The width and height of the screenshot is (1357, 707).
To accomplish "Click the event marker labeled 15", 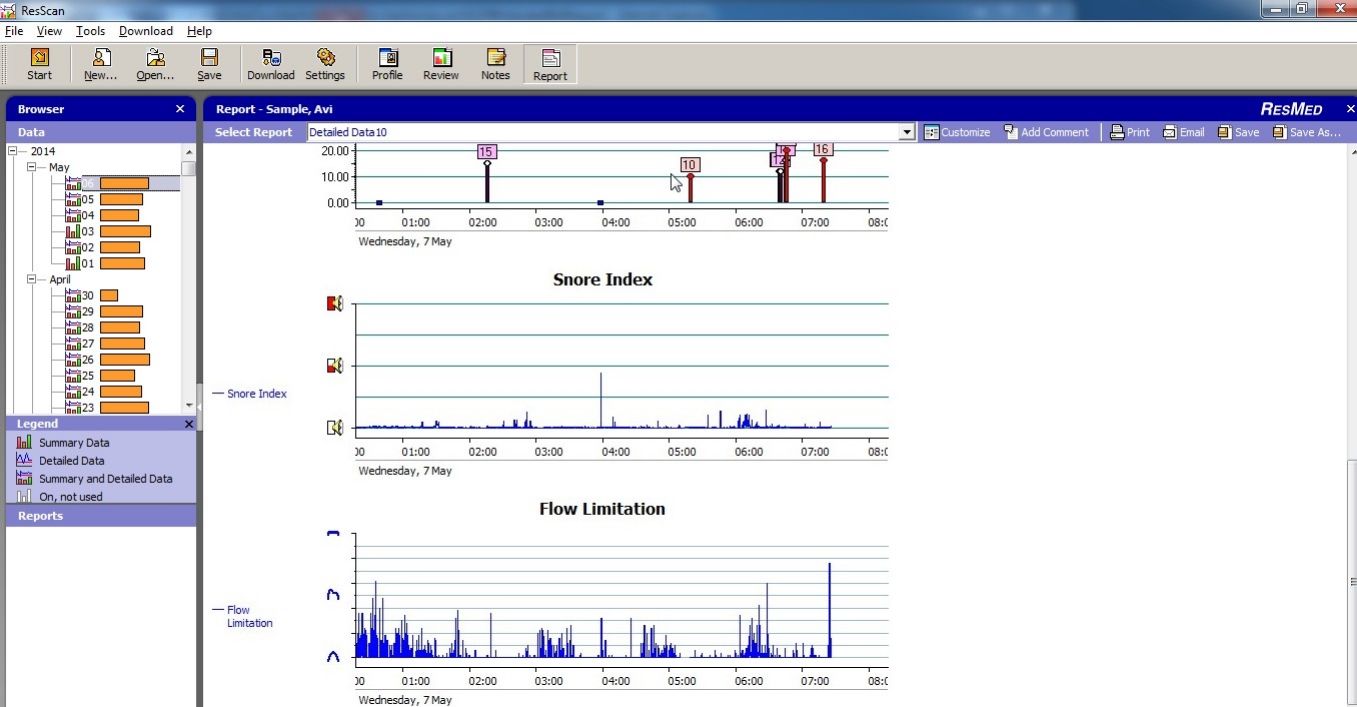I will pos(487,152).
